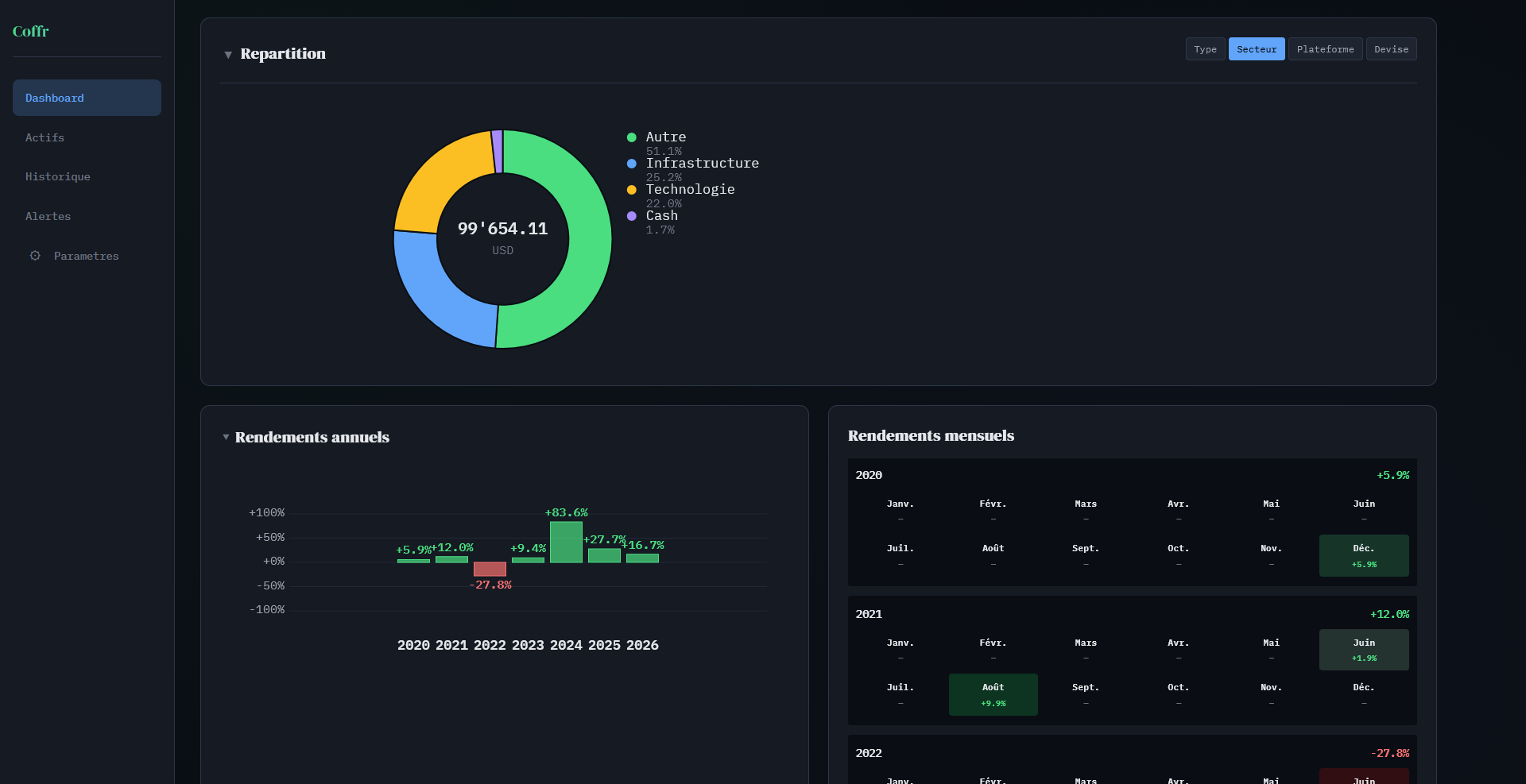Screen dimensions: 1526x784
Task: Click the blue Infrastructure legend dot
Action: (631, 164)
